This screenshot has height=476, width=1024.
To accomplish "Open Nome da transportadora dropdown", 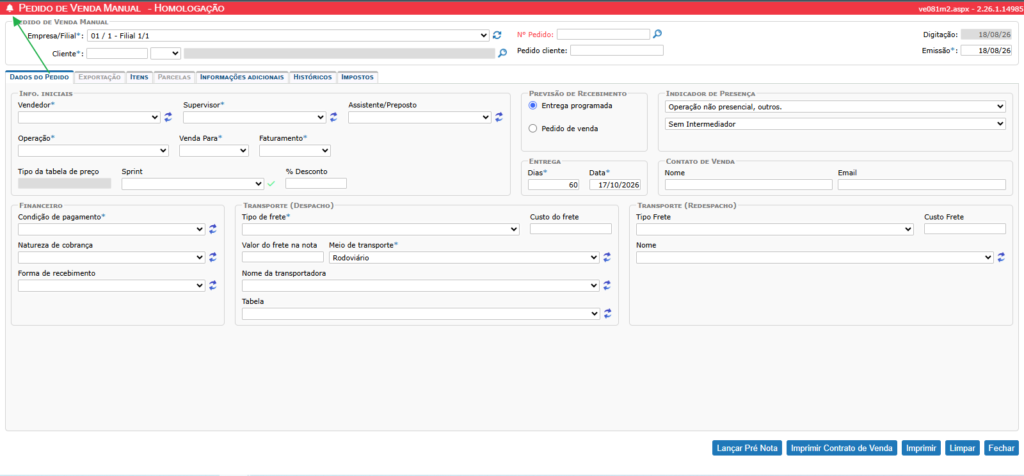I will (x=421, y=285).
